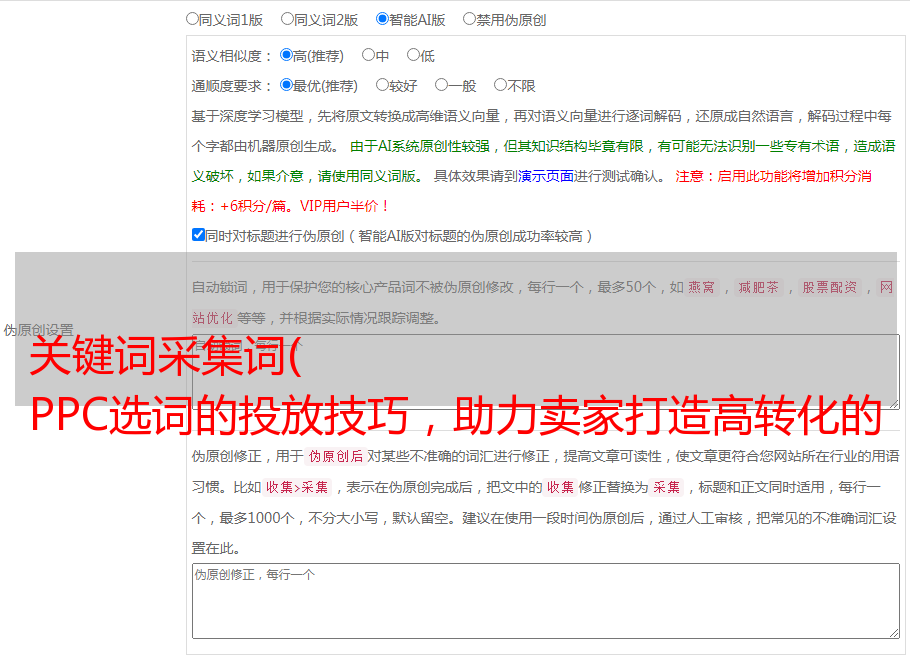Click the 伪原创后 highlighted tag

(336, 456)
